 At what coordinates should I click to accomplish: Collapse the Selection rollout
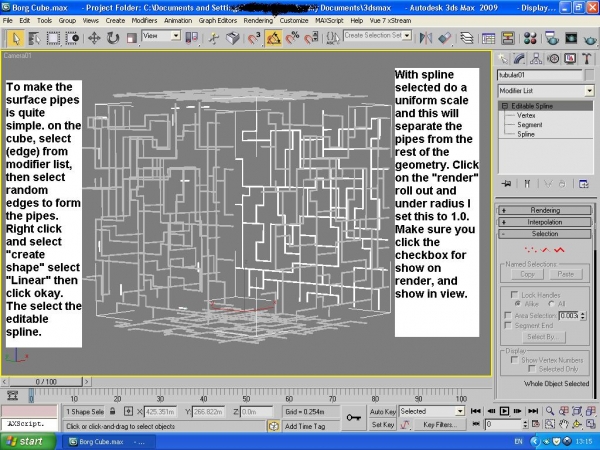[545, 234]
